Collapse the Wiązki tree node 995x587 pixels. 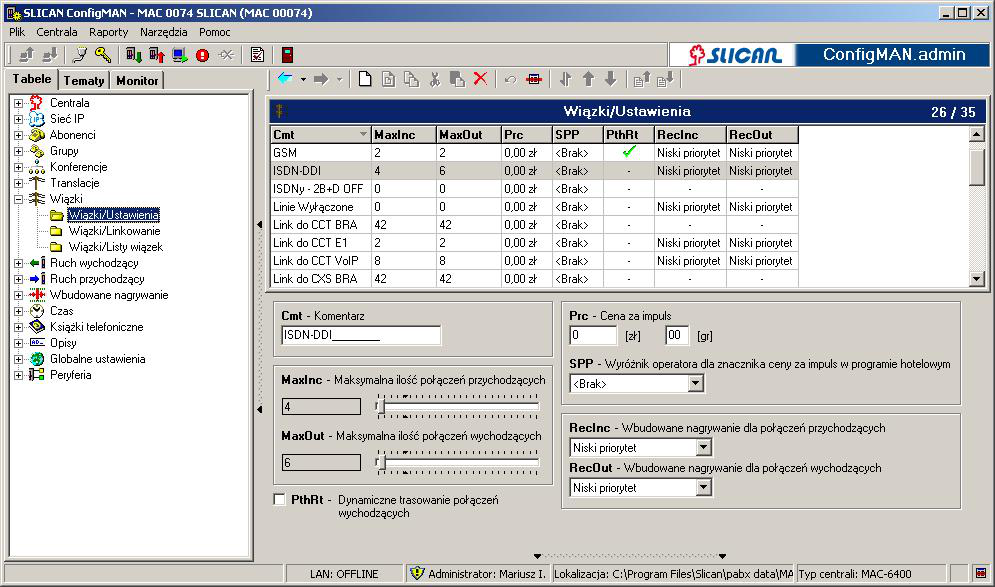pos(18,199)
